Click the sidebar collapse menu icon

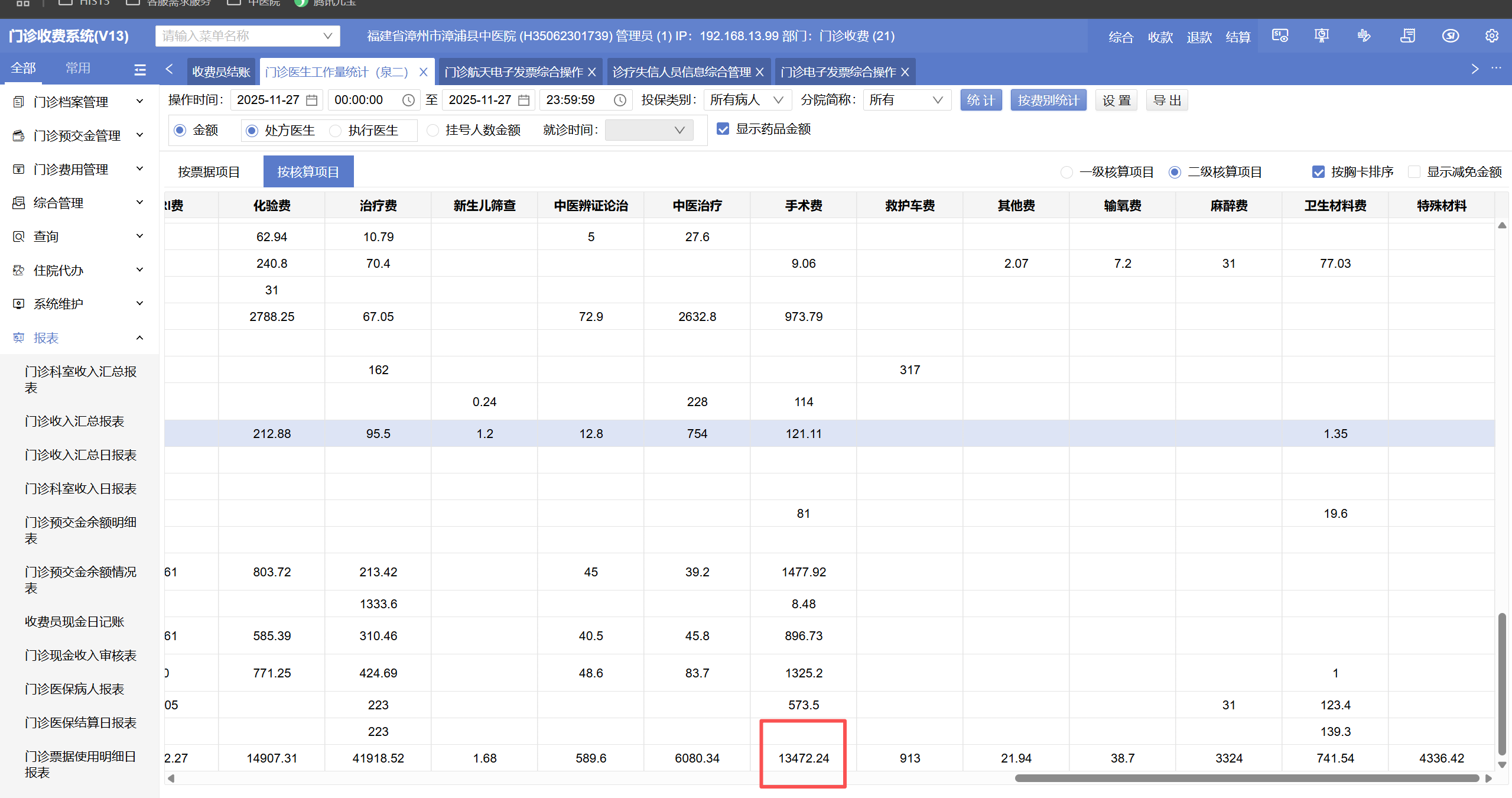pos(140,70)
